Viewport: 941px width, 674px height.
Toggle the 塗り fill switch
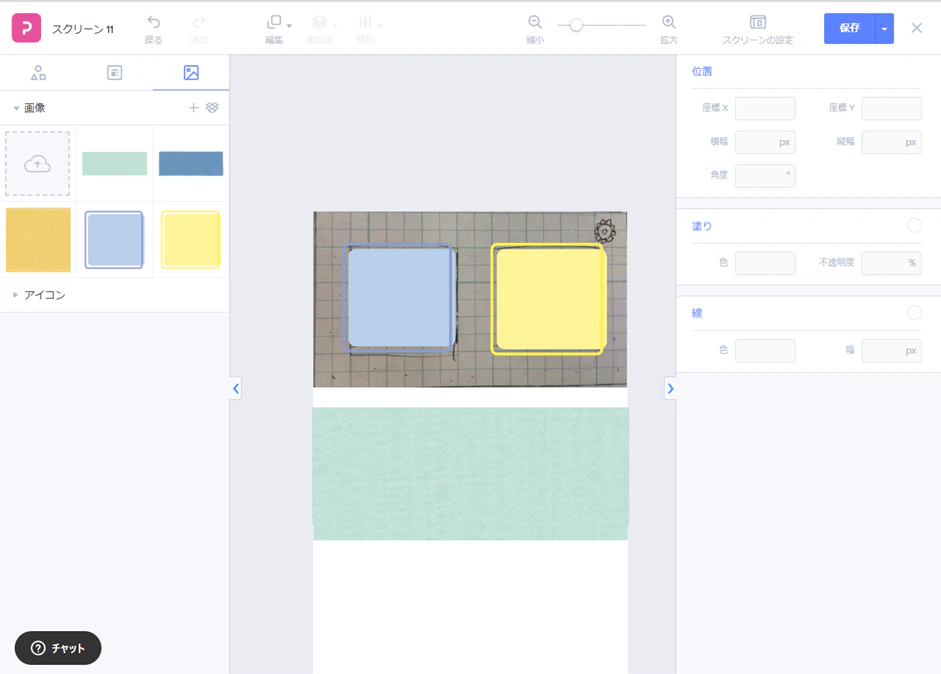tap(914, 226)
